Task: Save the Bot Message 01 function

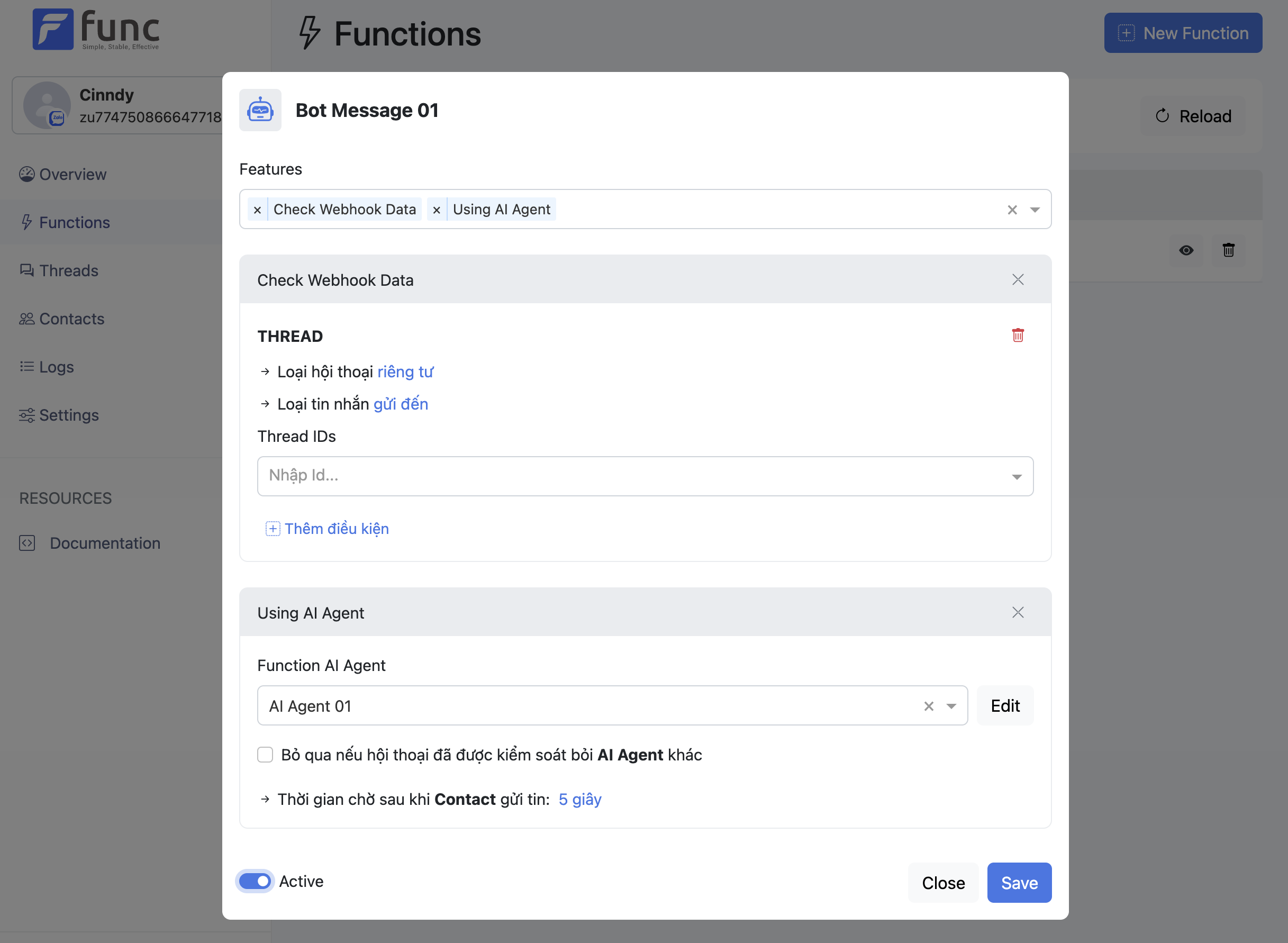Action: pos(1019,883)
